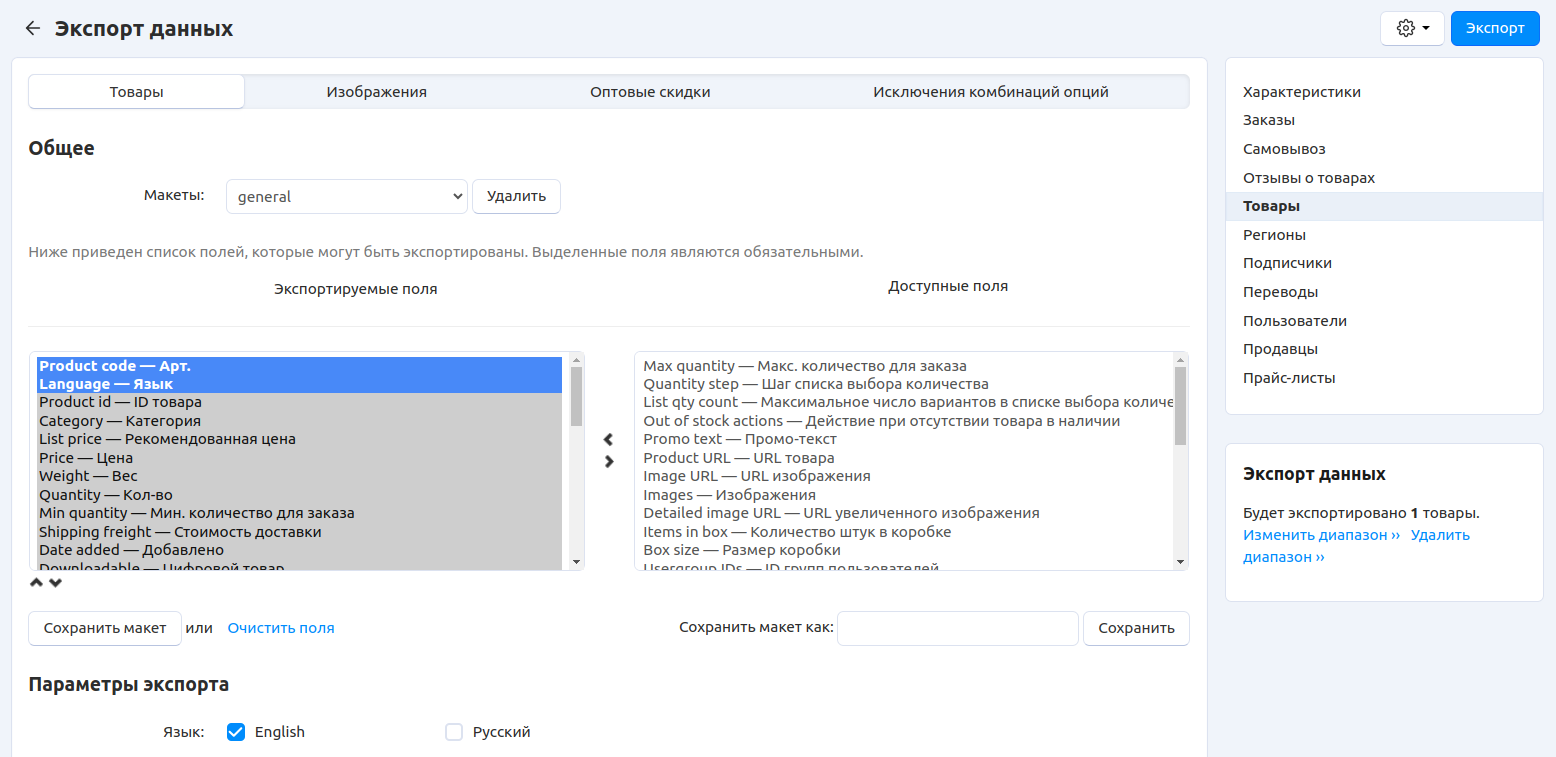Click the move-left arrow between field lists
The image size is (1556, 757).
click(x=609, y=439)
